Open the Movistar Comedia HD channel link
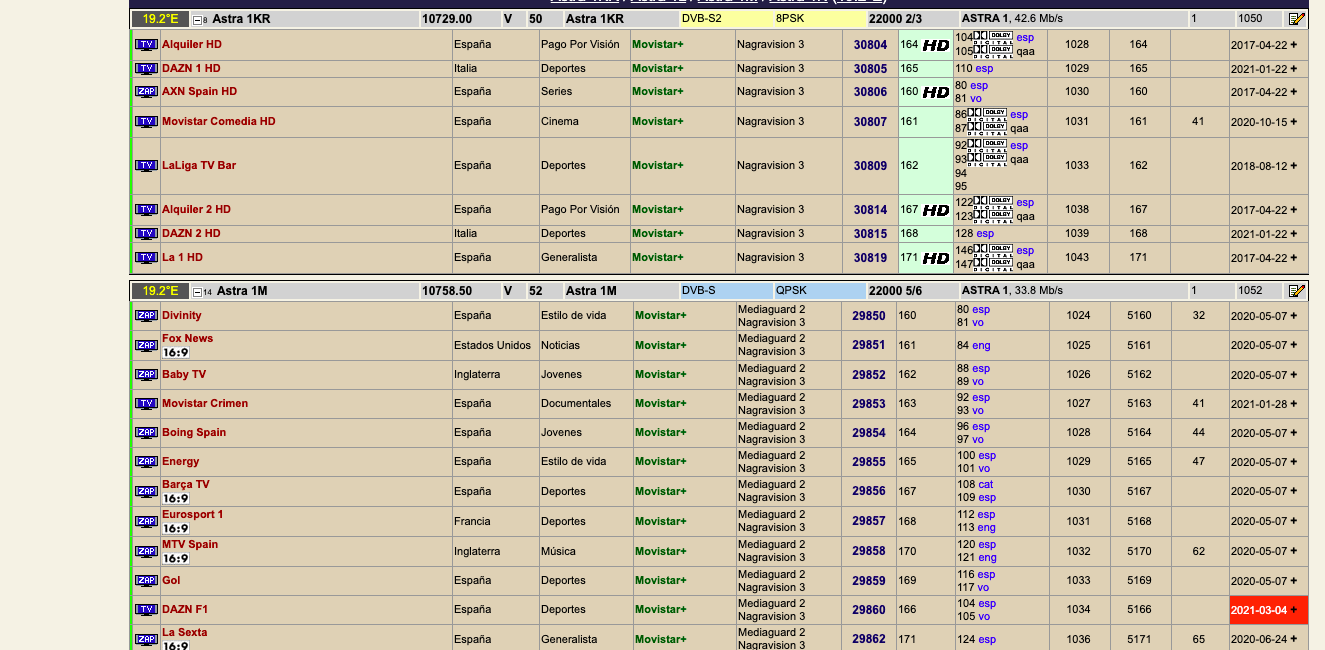This screenshot has width=1325, height=650. coord(218,121)
